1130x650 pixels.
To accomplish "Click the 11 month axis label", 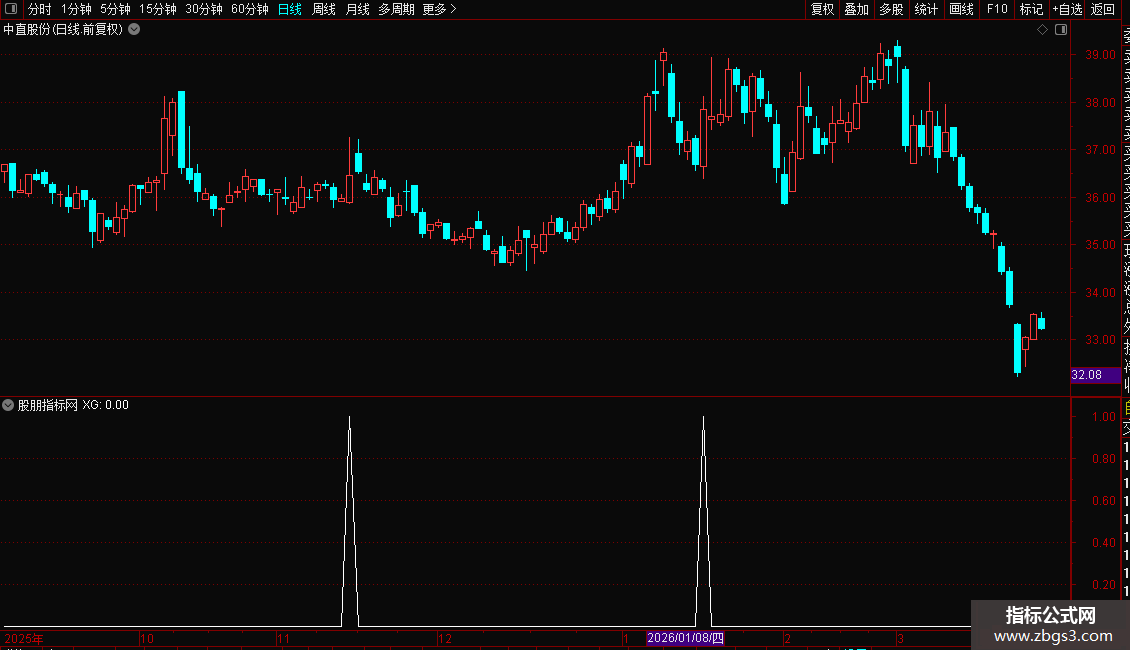I will click(x=283, y=638).
